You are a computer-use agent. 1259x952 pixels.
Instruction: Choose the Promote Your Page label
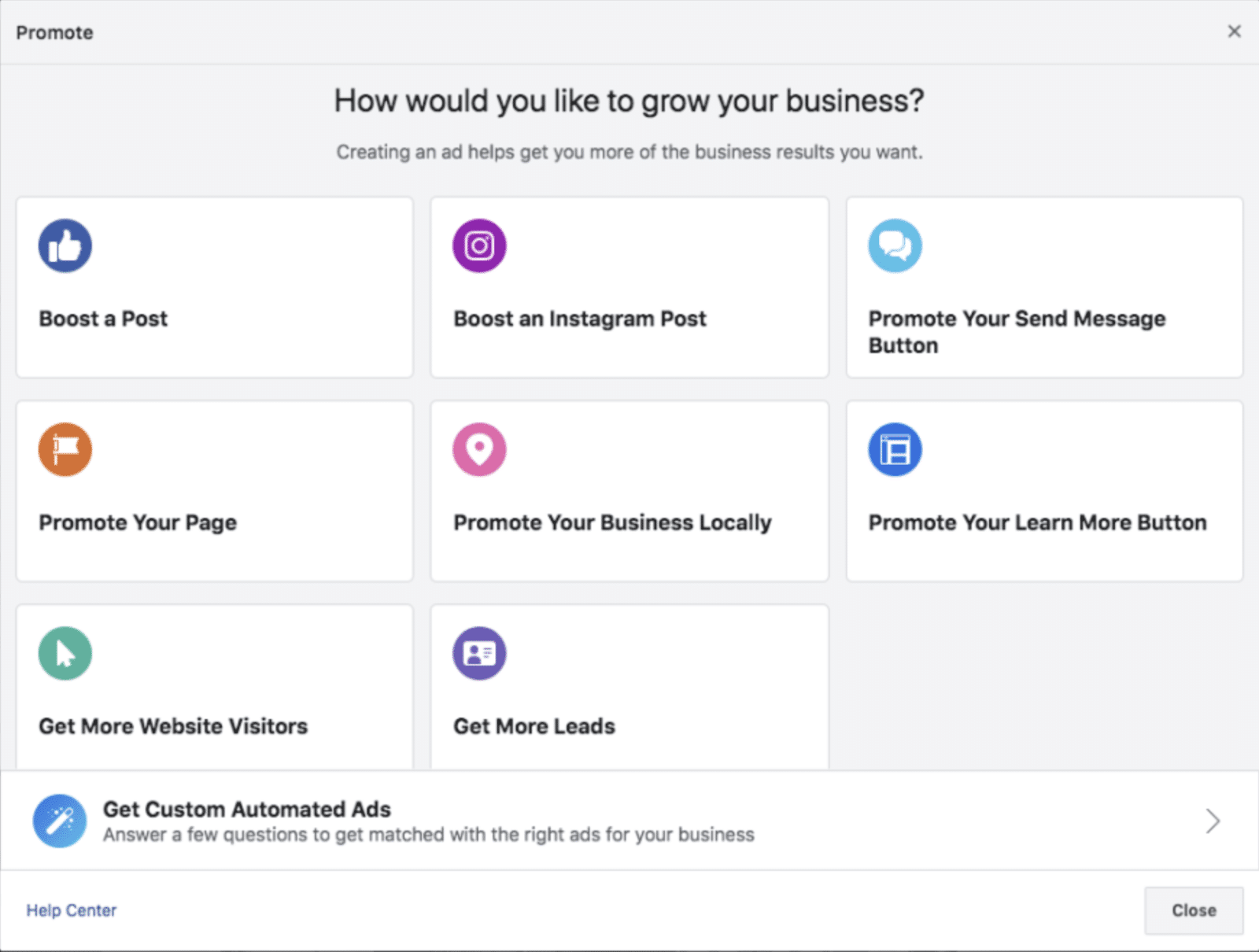[x=138, y=522]
